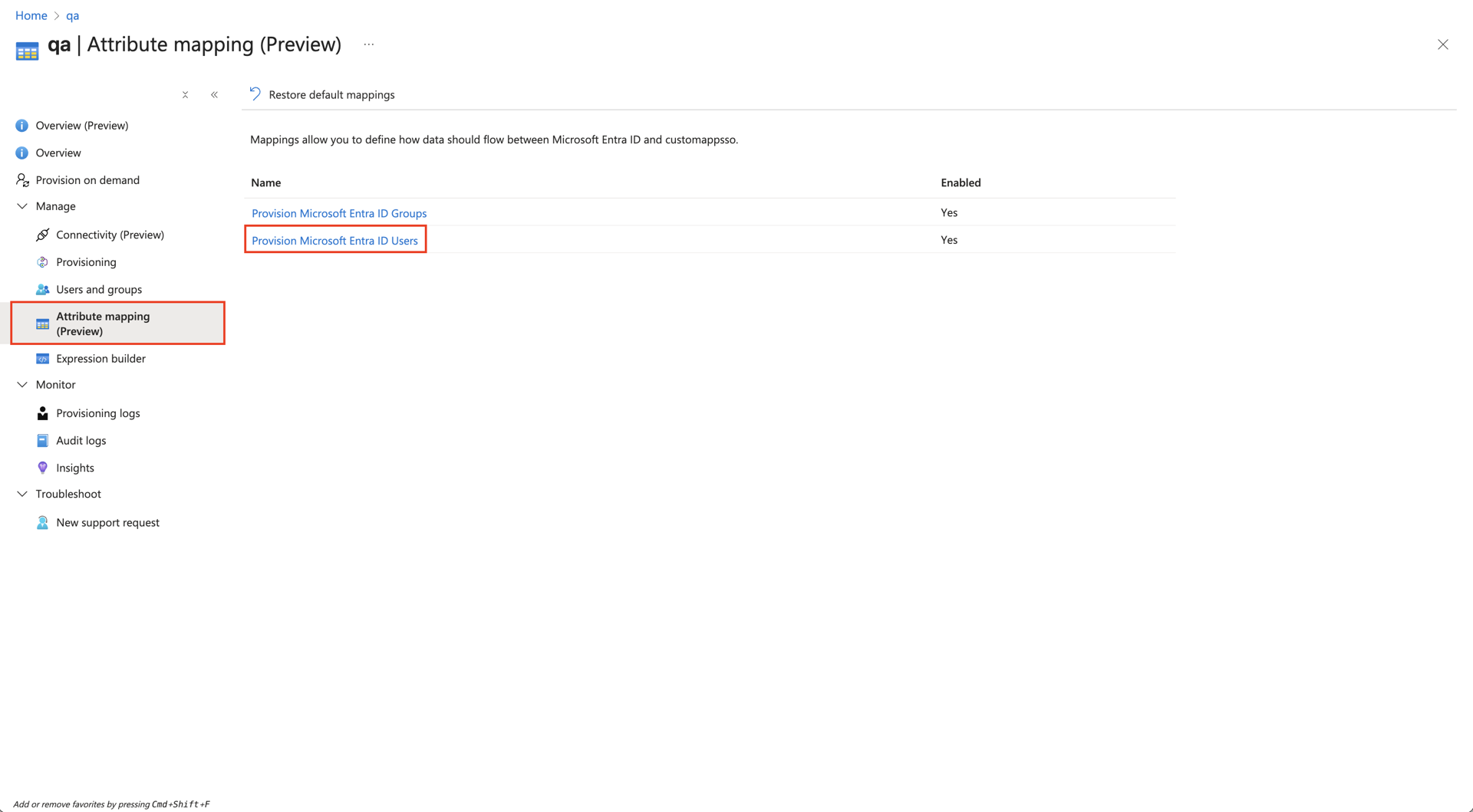Viewport: 1473px width, 812px height.
Task: Collapse the sidebar with double chevron
Action: click(x=214, y=95)
